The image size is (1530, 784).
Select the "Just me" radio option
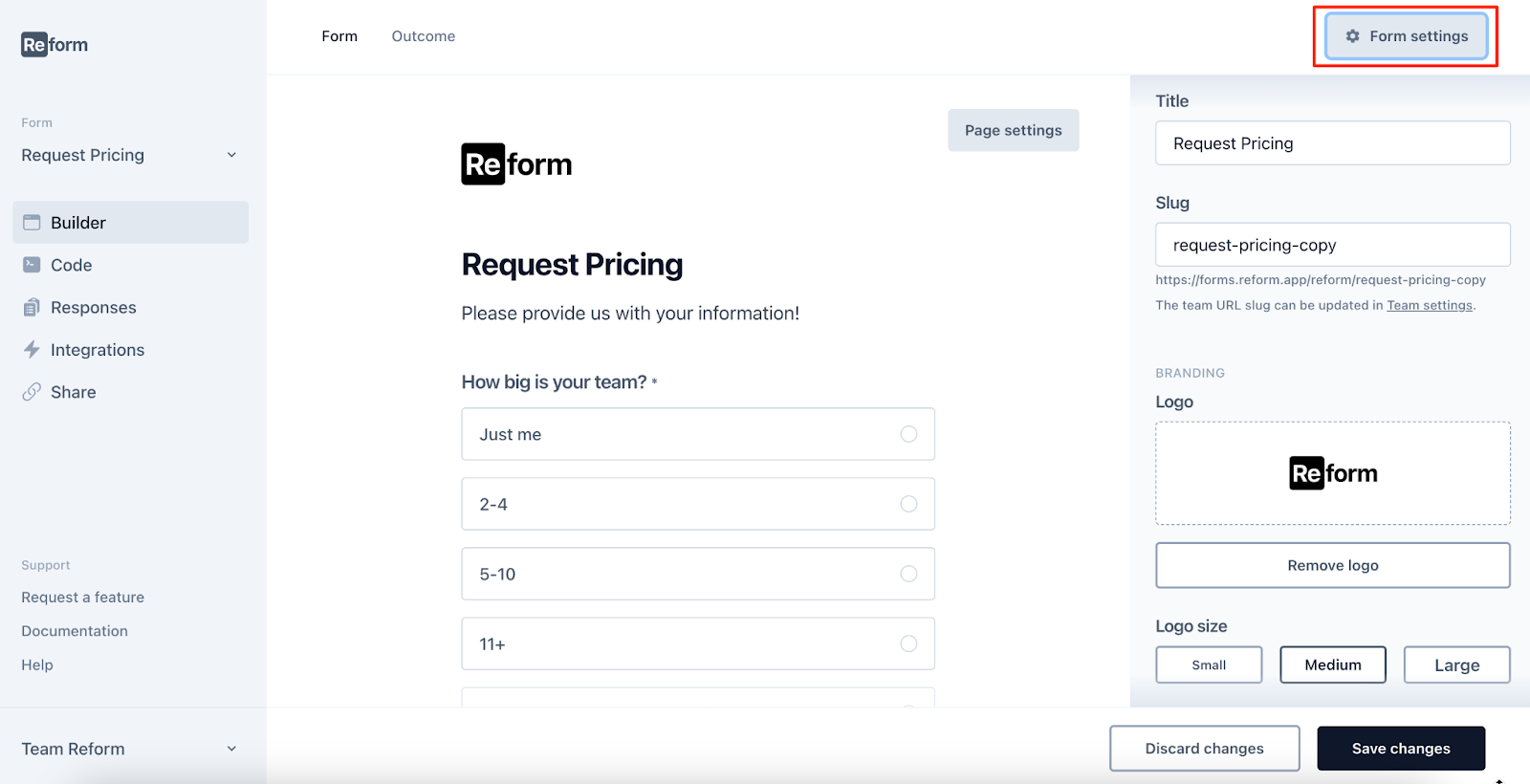pos(908,434)
